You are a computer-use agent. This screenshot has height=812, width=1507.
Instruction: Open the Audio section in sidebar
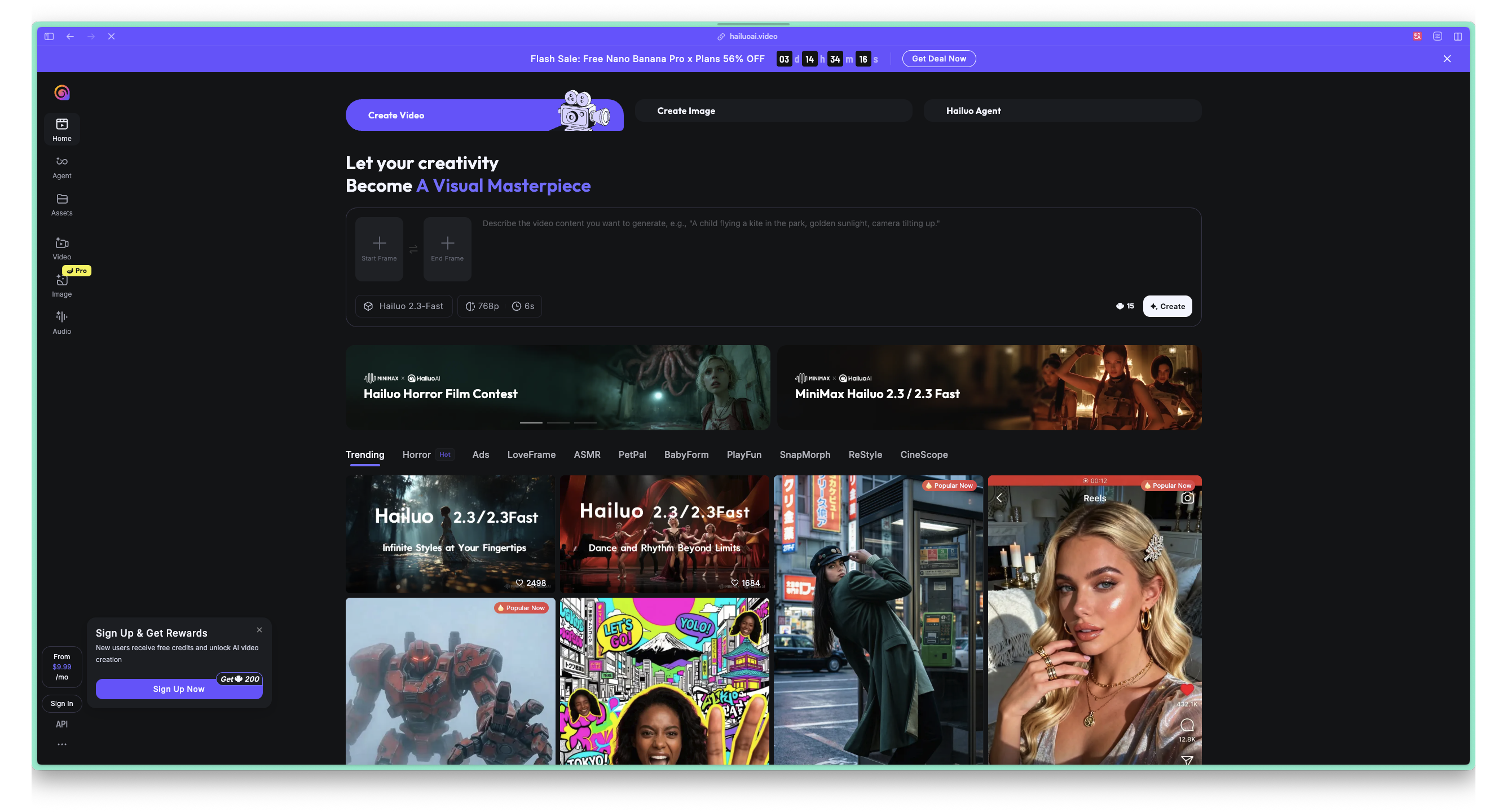point(61,323)
